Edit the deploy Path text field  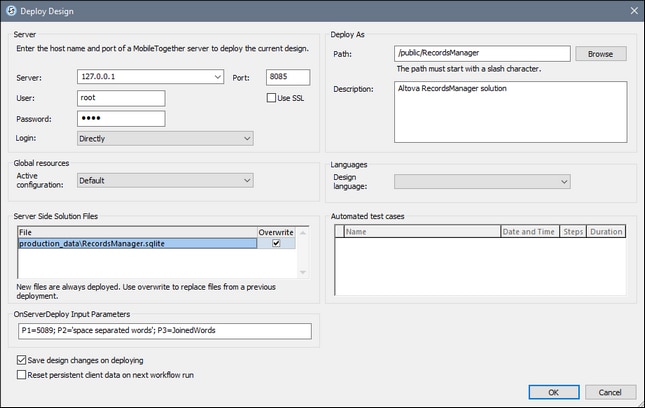[482, 54]
